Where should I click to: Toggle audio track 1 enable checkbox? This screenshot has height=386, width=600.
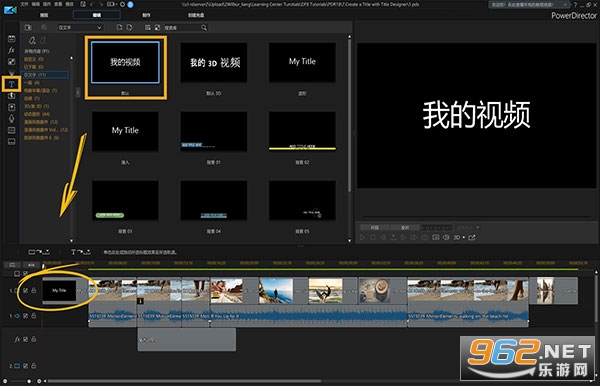(25, 316)
